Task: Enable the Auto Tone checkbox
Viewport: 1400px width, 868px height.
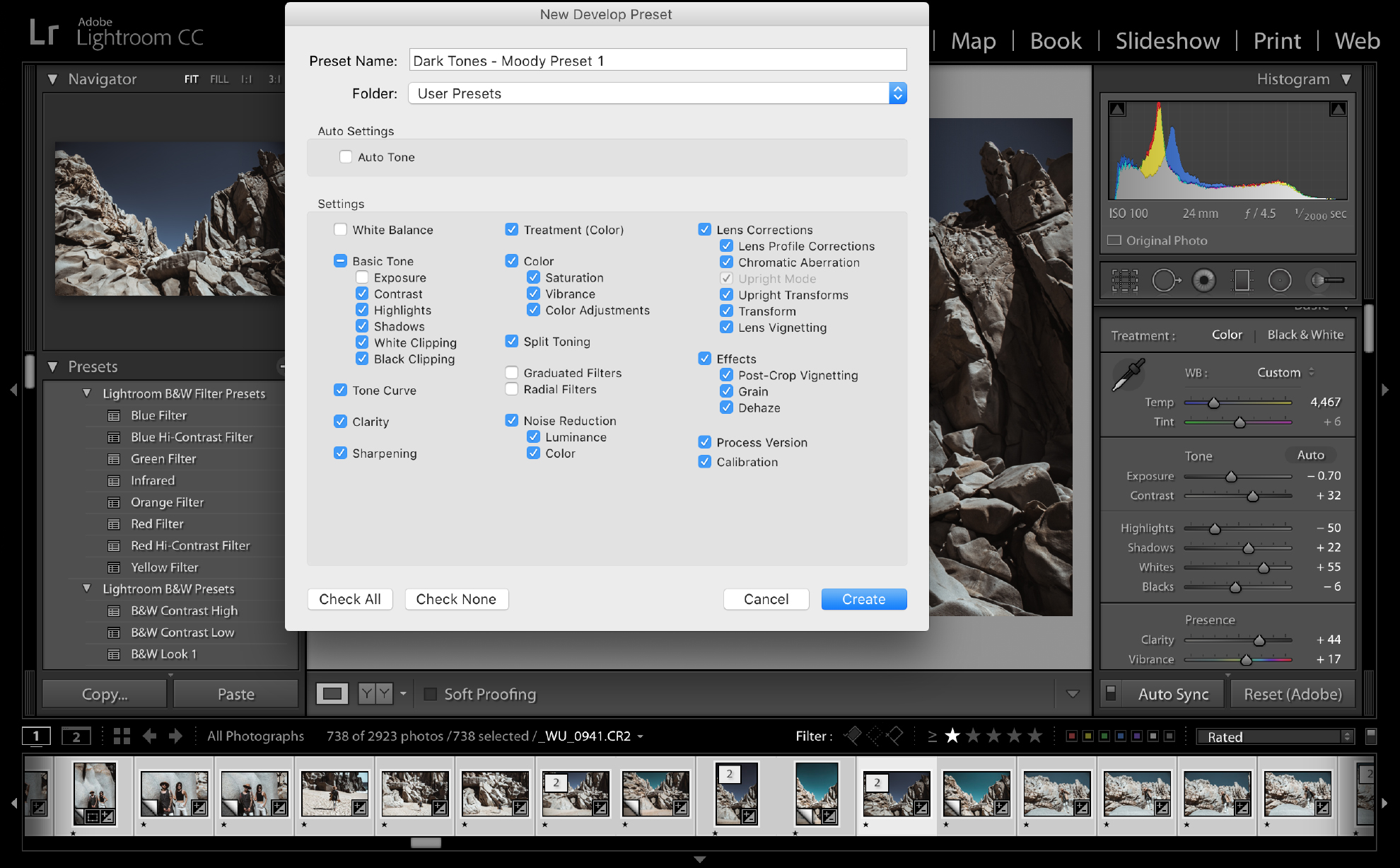Action: coord(346,157)
